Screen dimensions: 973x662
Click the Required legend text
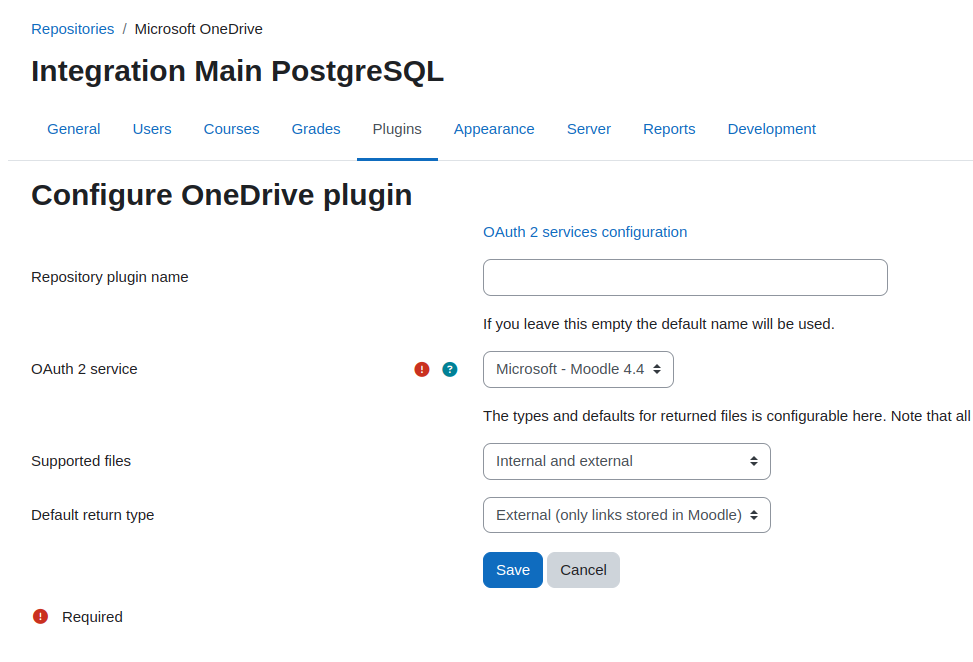coord(92,617)
